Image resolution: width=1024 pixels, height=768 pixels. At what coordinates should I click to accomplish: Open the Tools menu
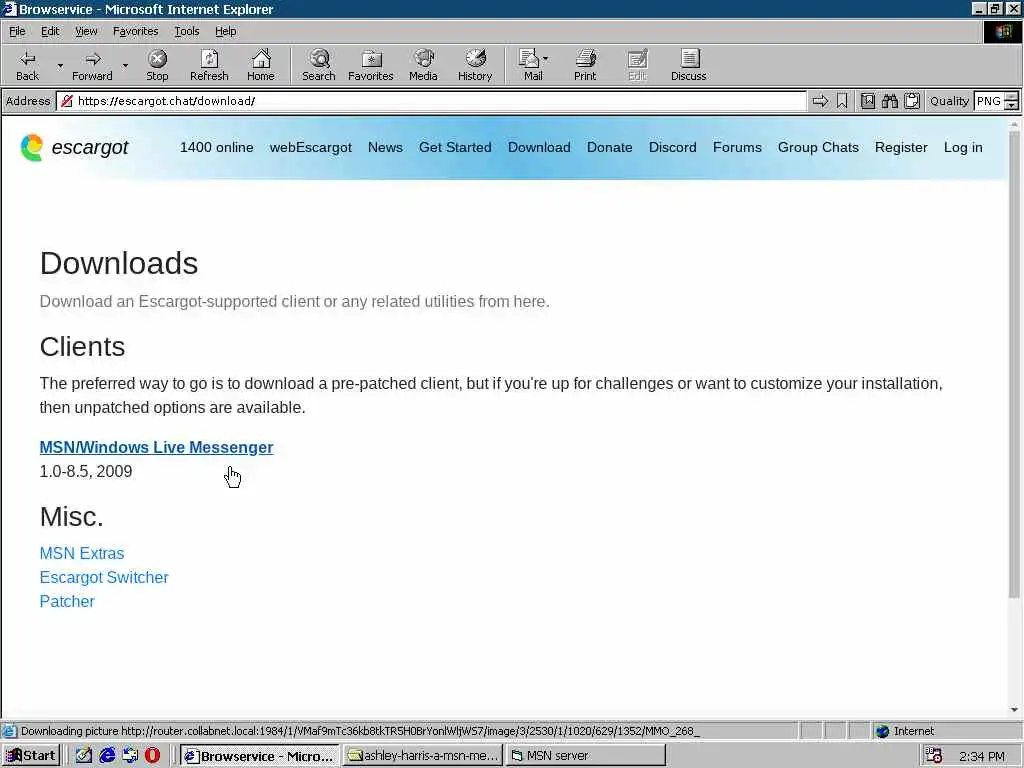point(186,31)
